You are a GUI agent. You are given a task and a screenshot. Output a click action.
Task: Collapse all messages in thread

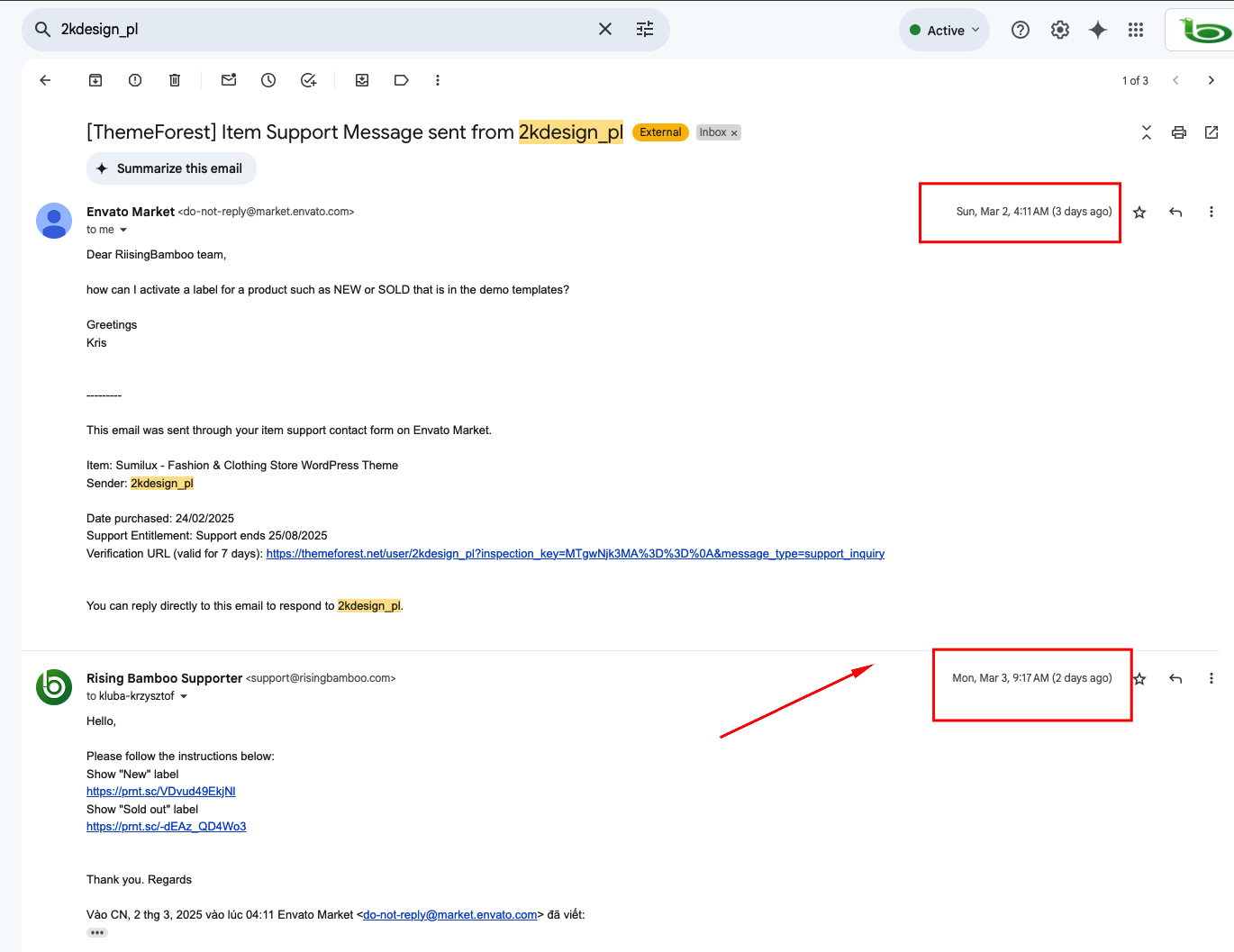point(1147,132)
